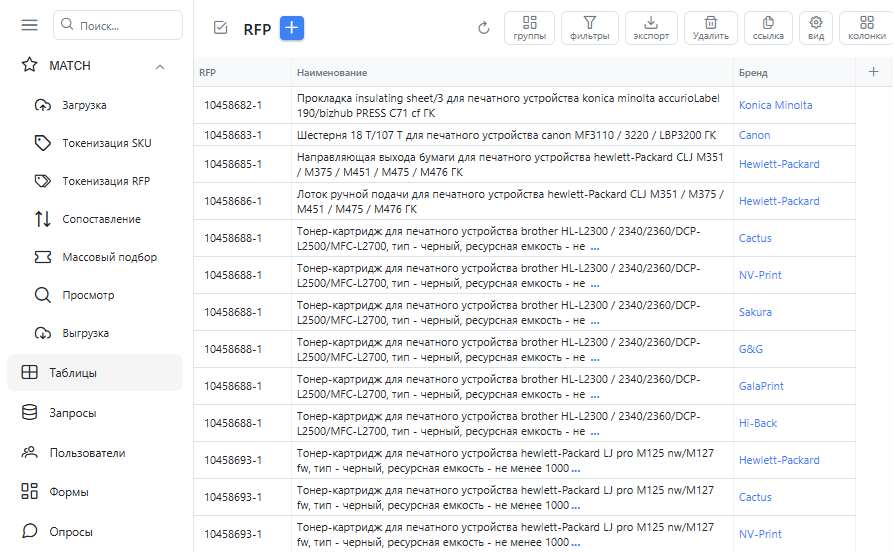Click the ссылка toolbar button

coord(768,28)
